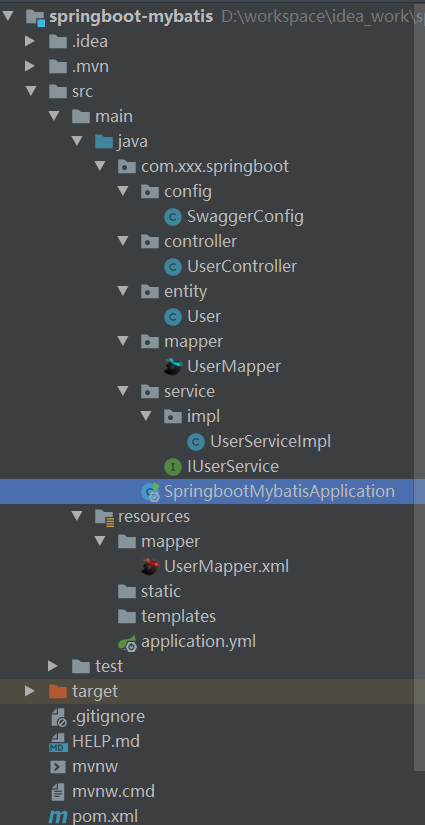Click the application.yml Spring leaf icon
Screen dimensions: 425x825
(128, 642)
